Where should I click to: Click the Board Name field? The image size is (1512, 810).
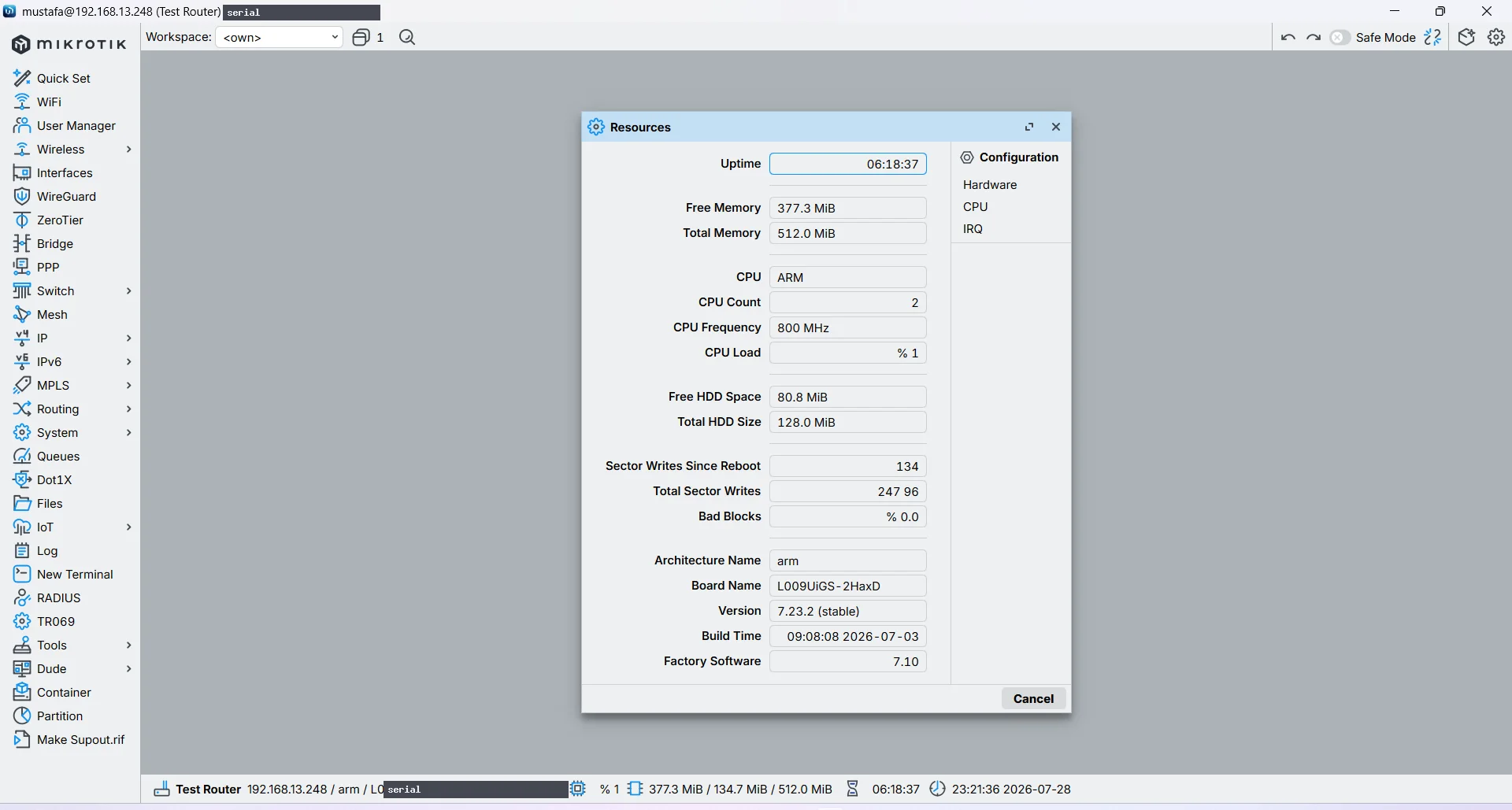tap(848, 586)
